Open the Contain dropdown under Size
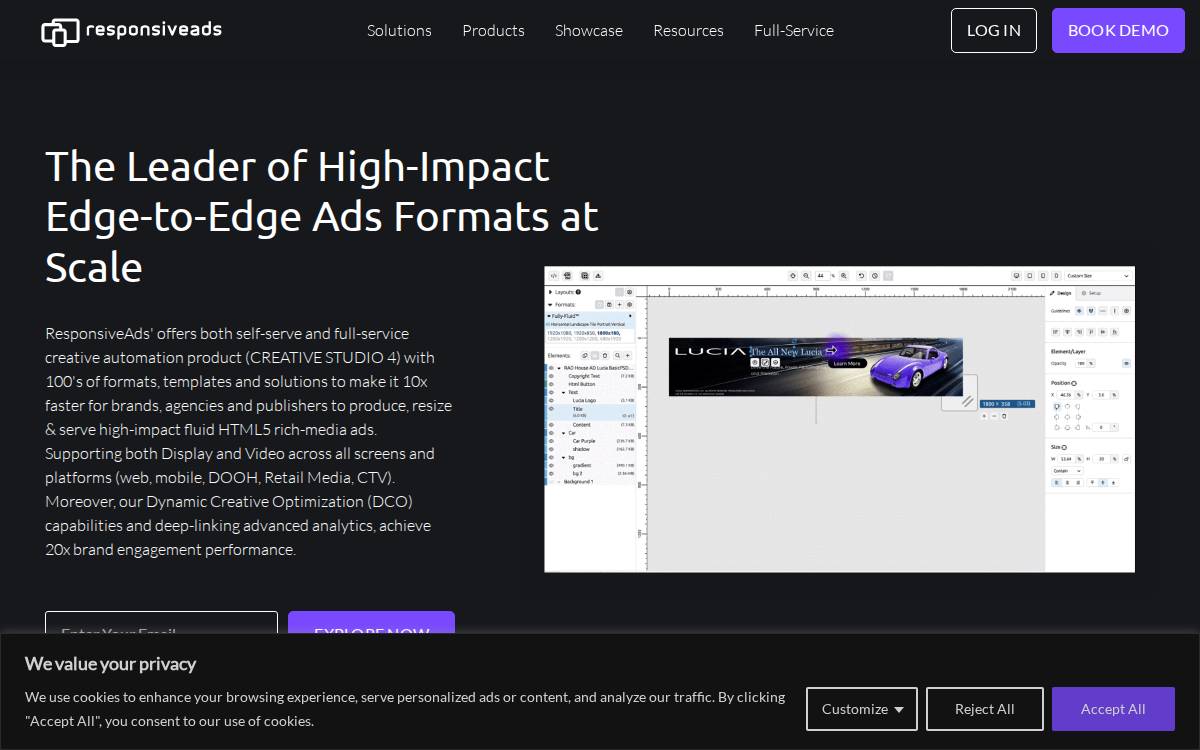 [1067, 471]
